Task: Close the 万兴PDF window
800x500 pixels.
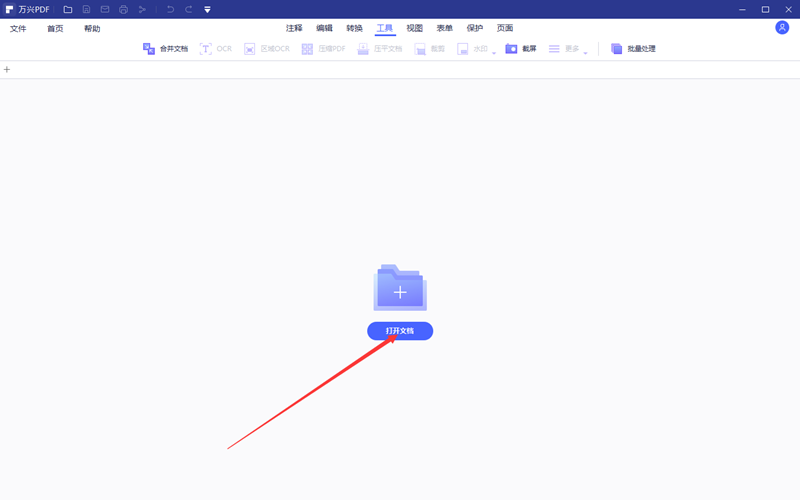Action: point(788,9)
